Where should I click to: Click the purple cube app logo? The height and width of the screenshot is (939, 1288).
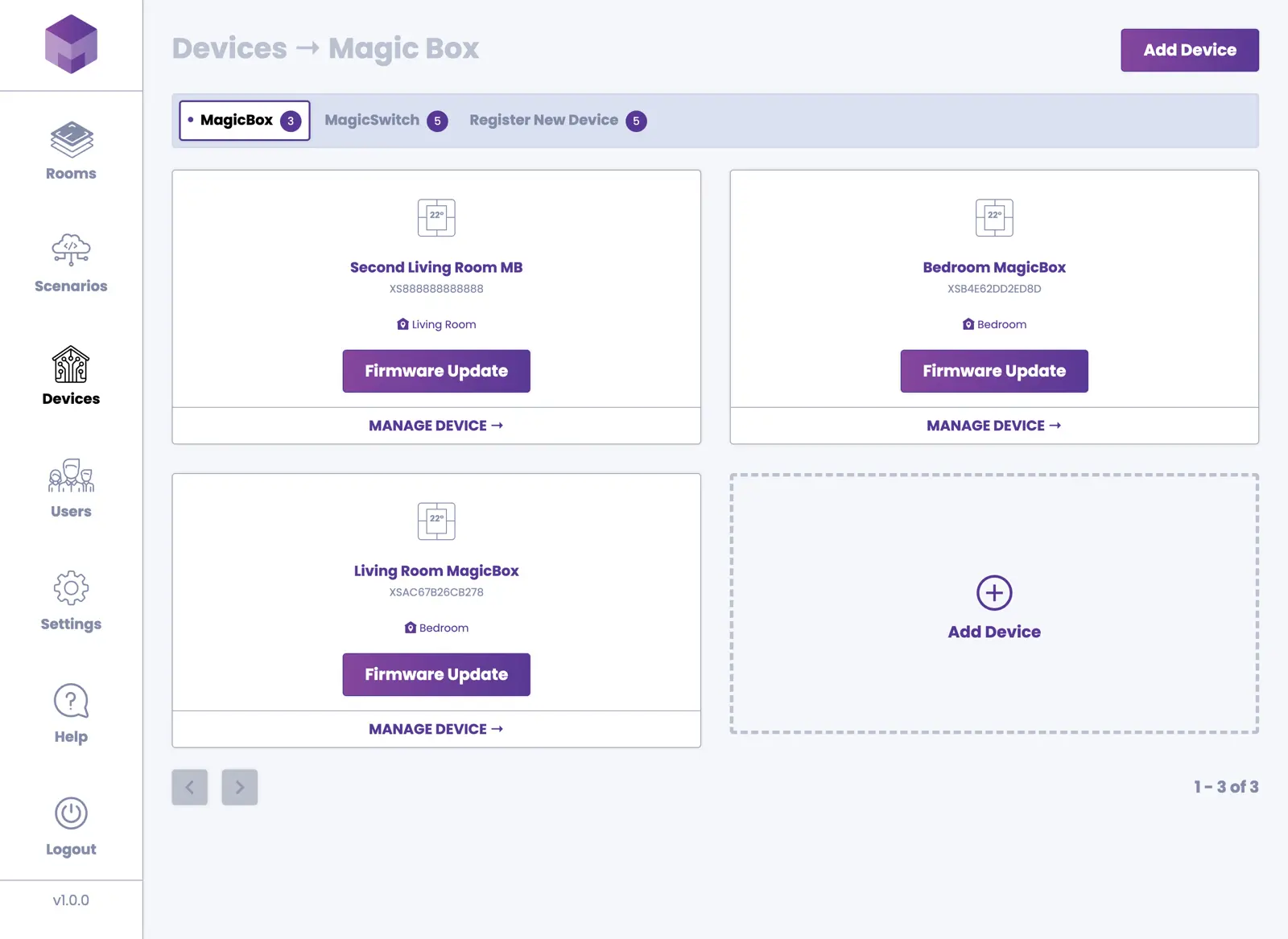point(71,44)
